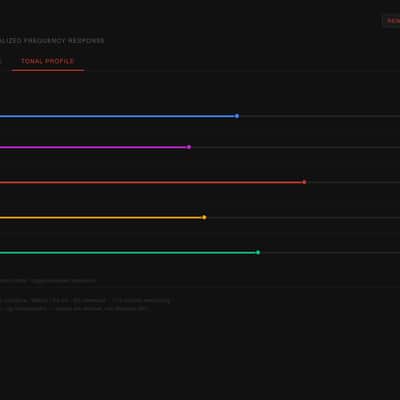The width and height of the screenshot is (400, 400).
Task: Select the yellow slider knob
Action: (x=204, y=217)
